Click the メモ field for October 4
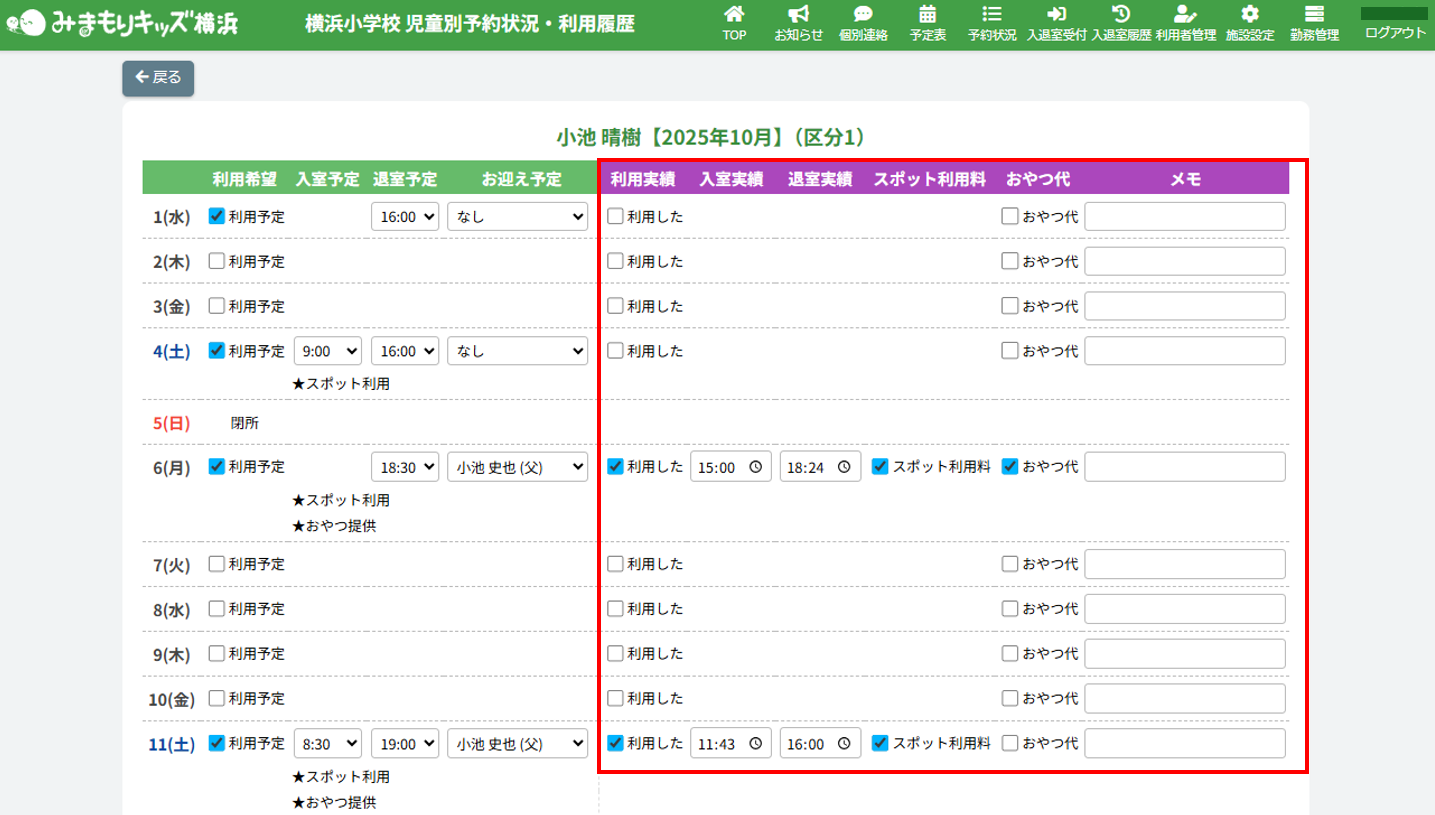This screenshot has height=815, width=1435. coord(1185,351)
